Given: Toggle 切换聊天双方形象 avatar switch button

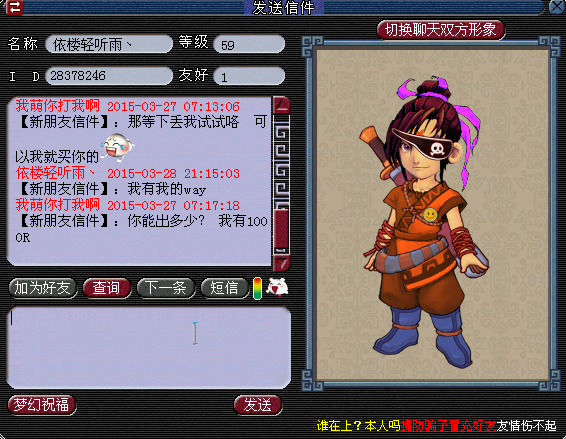Looking at the screenshot, I should (440, 30).
